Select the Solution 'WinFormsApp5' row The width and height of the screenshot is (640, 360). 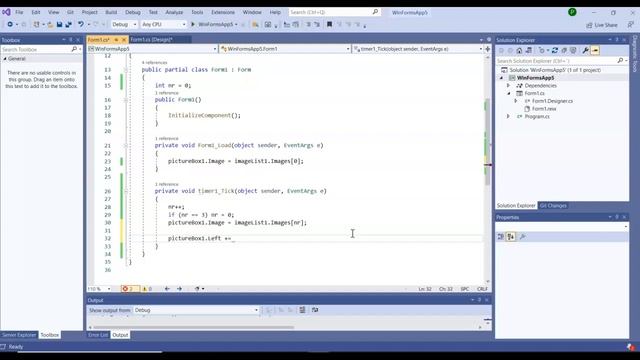[554, 70]
